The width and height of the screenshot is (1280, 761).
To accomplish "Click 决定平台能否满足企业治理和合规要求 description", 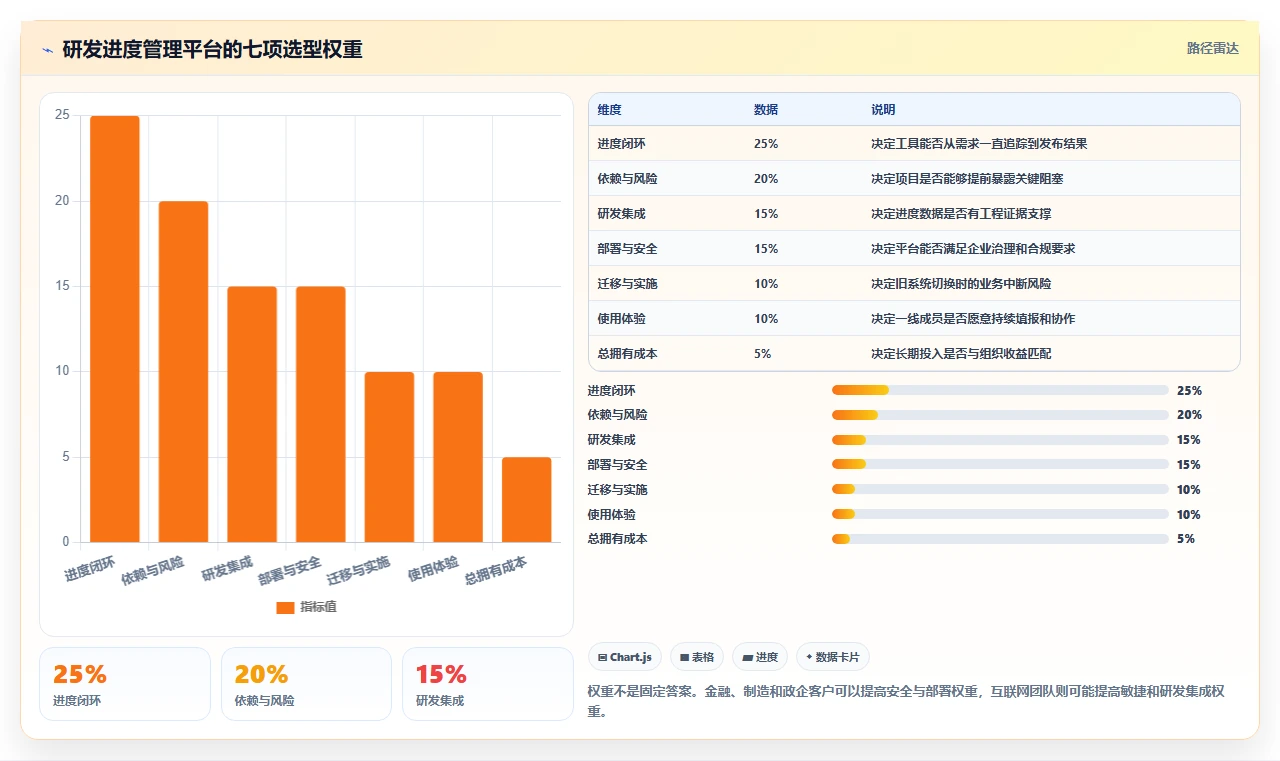I will point(973,249).
